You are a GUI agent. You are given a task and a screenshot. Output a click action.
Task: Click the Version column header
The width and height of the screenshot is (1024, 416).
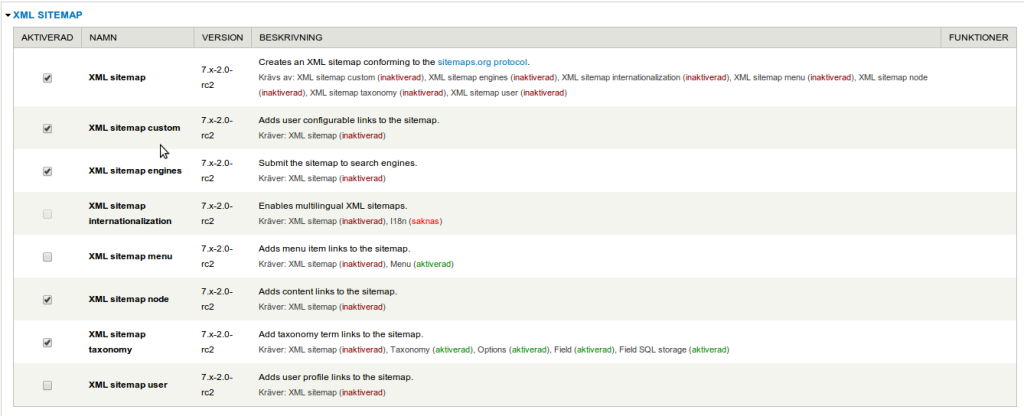click(222, 37)
